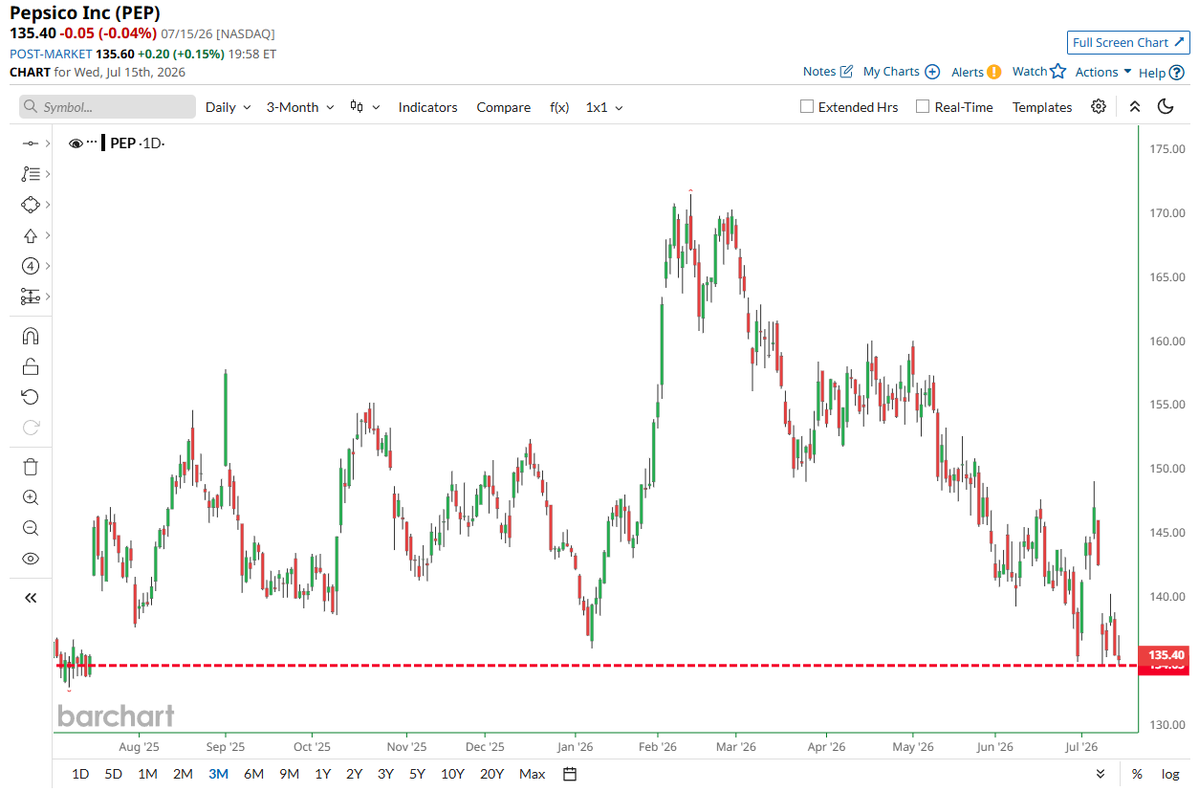Open the Elliott wave number tool

[x=30, y=266]
